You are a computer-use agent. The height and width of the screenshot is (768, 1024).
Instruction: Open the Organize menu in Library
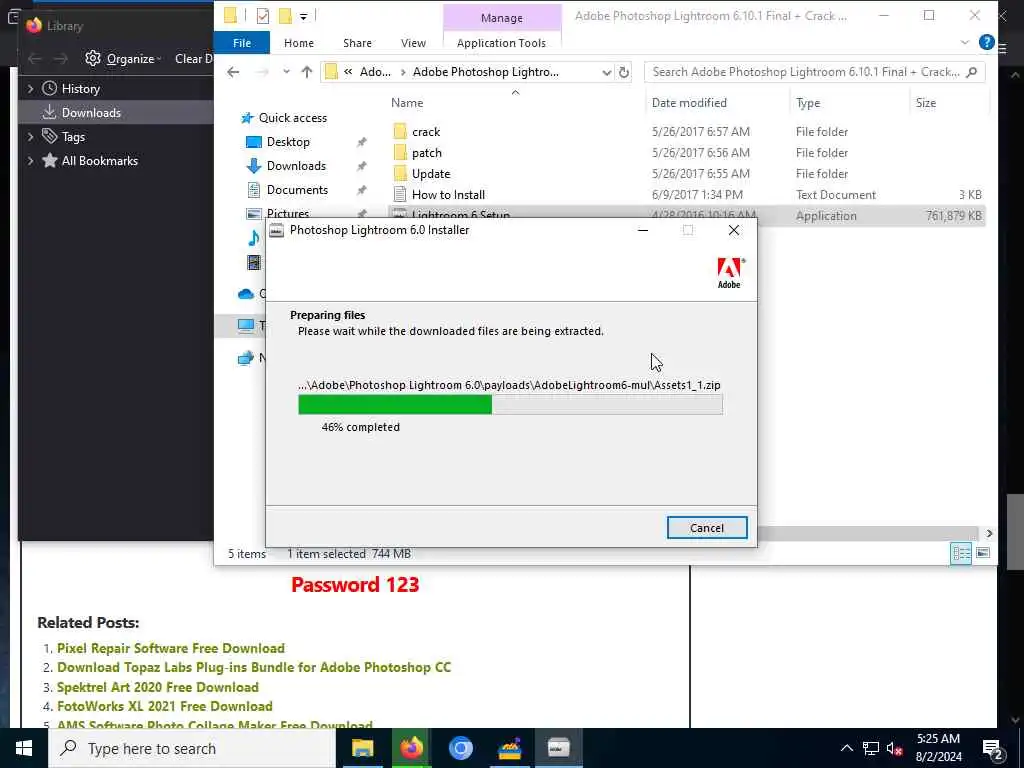123,59
